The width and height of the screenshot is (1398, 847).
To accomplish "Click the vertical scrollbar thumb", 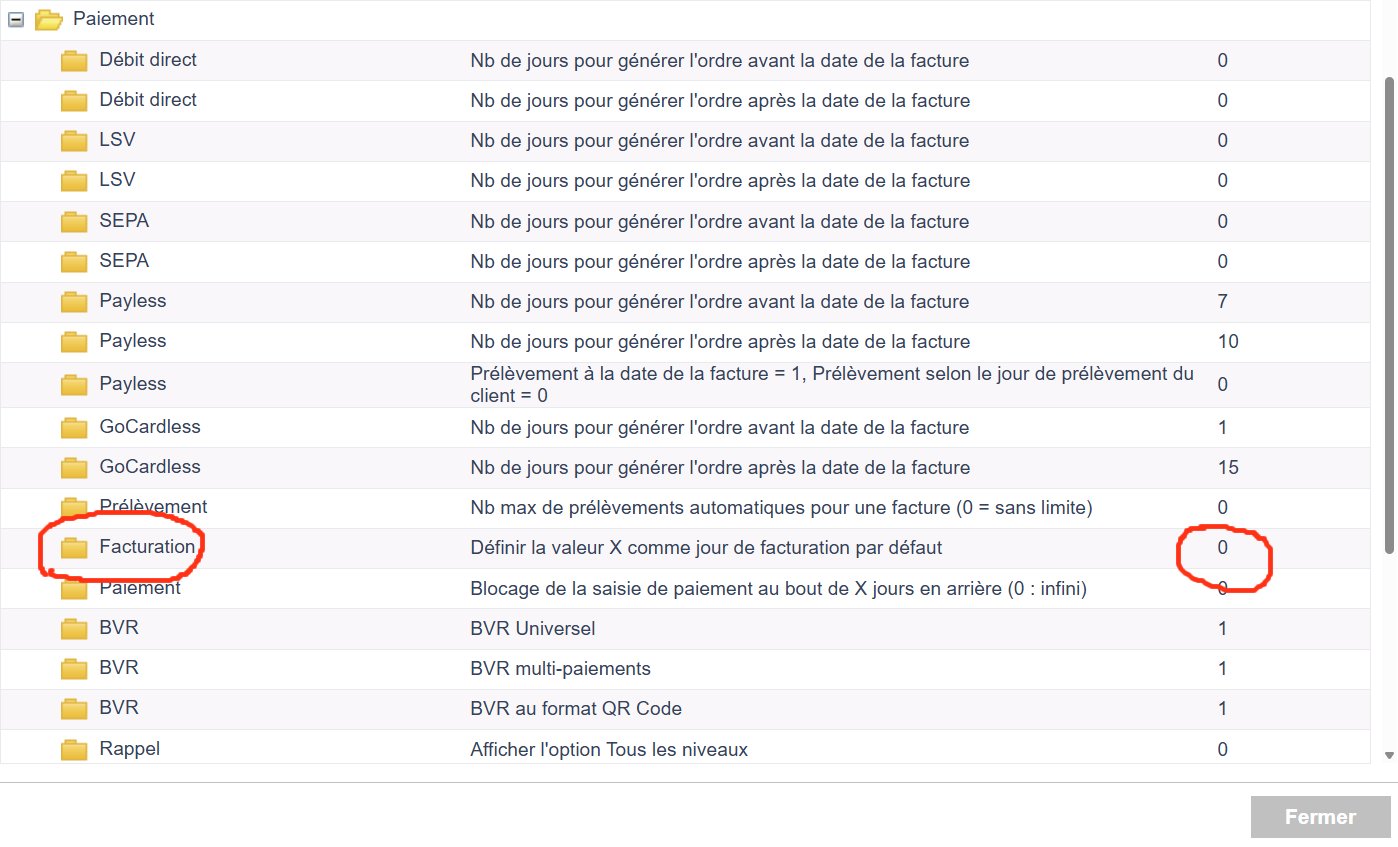I will click(1390, 314).
